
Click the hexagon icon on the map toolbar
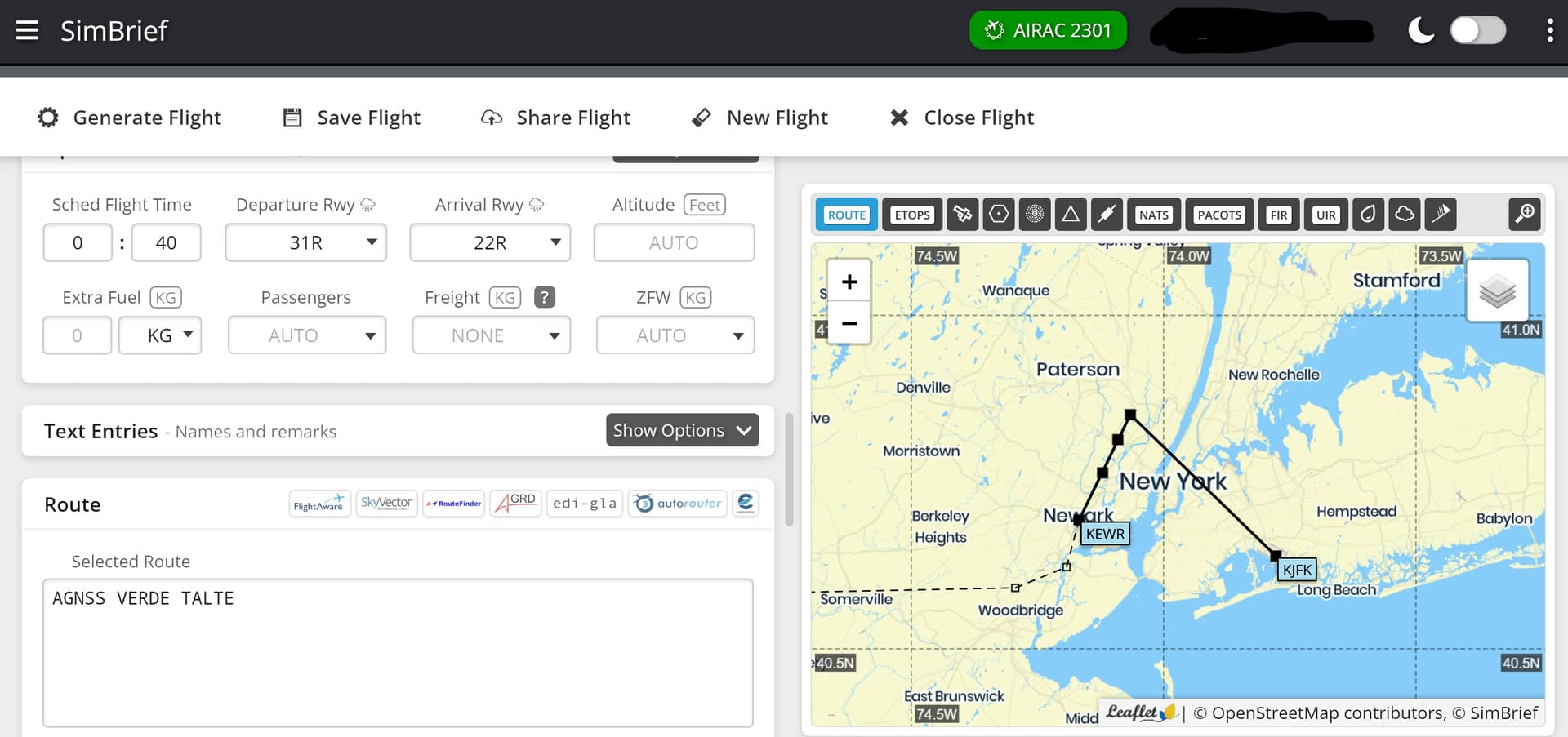coord(999,215)
